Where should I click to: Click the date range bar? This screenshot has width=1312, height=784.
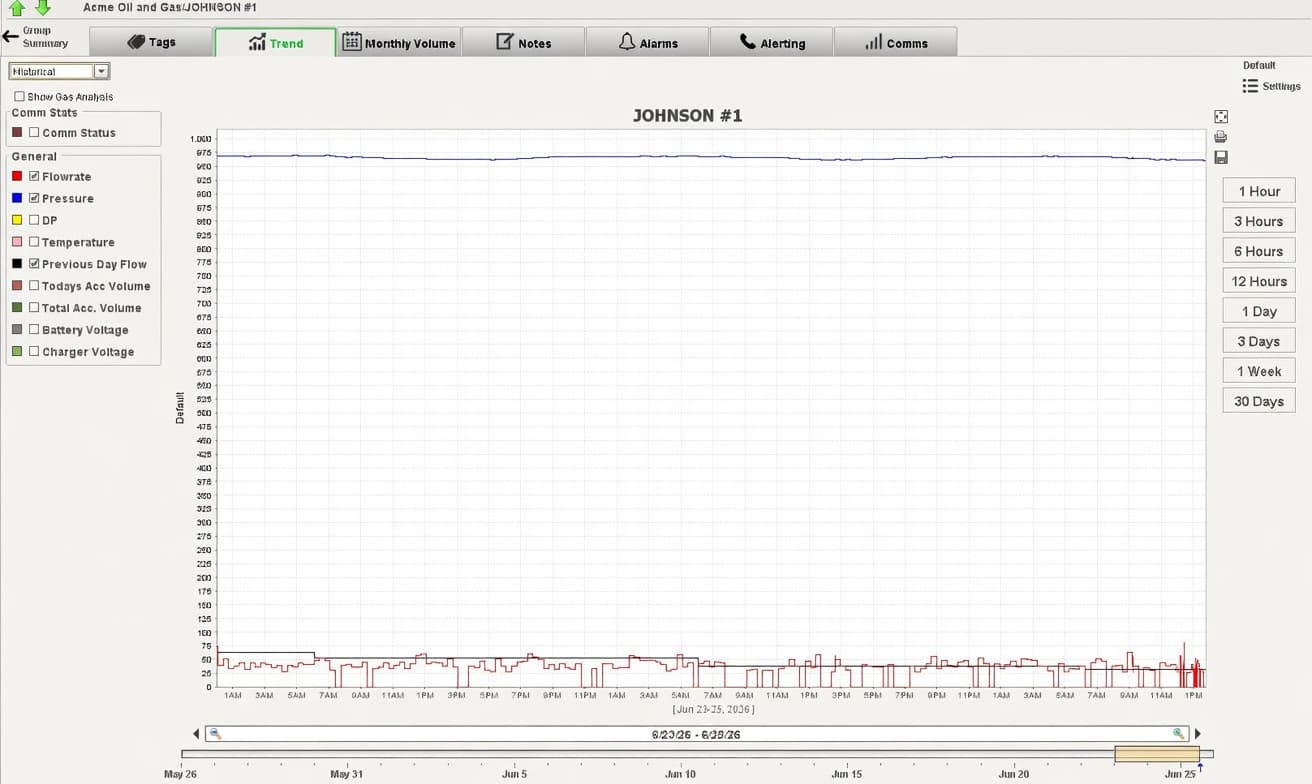point(697,734)
